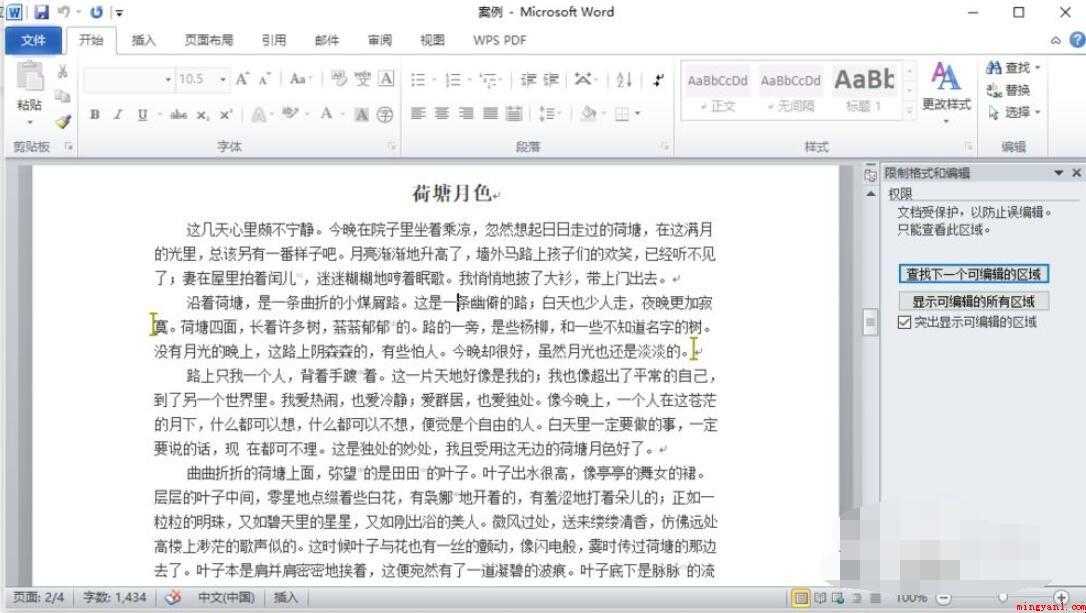Click the distributed alignment icon
This screenshot has height=613, width=1086.
coord(514,113)
